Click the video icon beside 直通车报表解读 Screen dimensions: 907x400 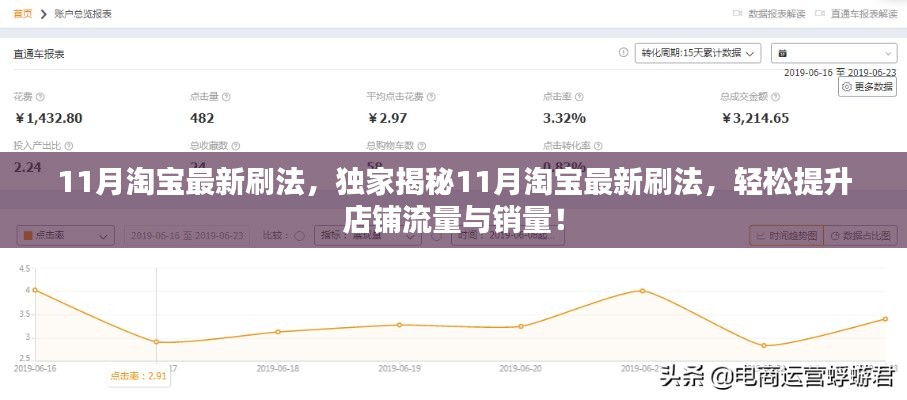click(819, 13)
